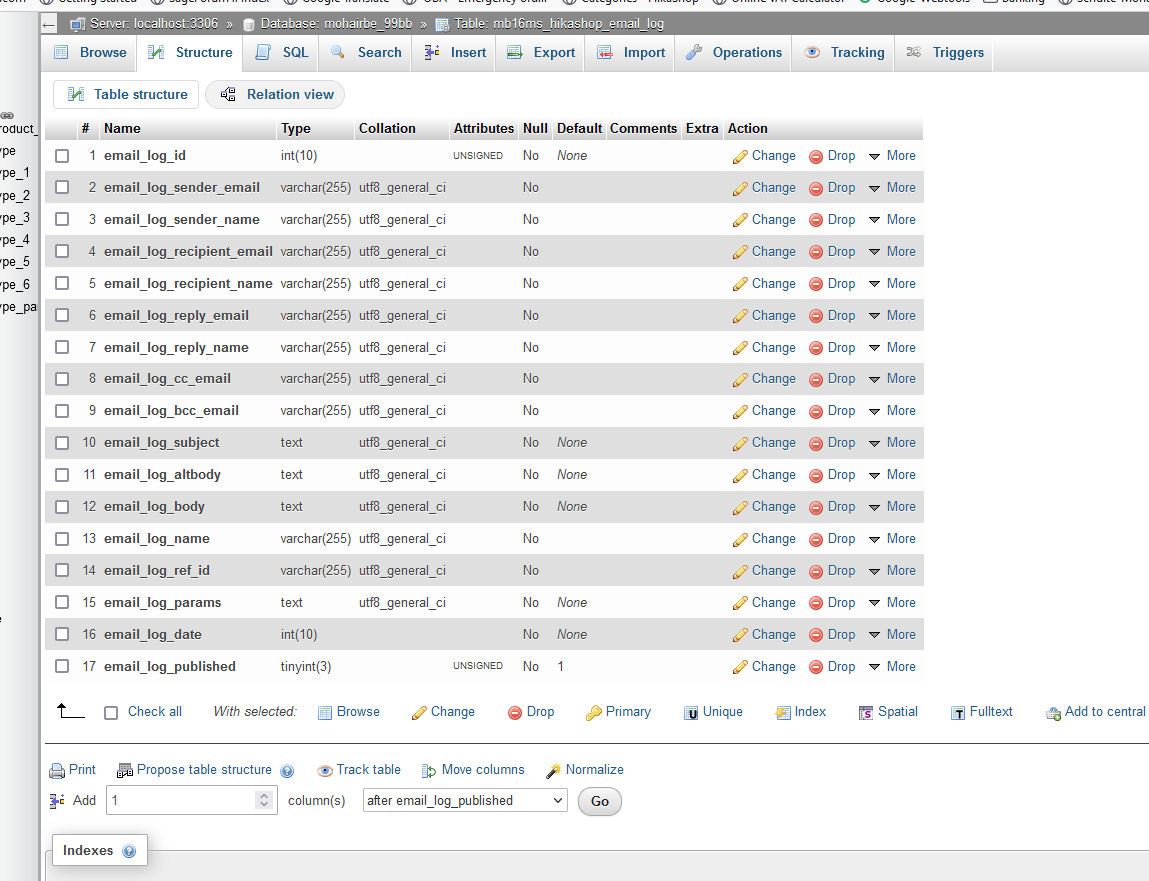This screenshot has width=1149, height=881.
Task: Click the red Drop icon for email_log_body
Action: pos(816,507)
